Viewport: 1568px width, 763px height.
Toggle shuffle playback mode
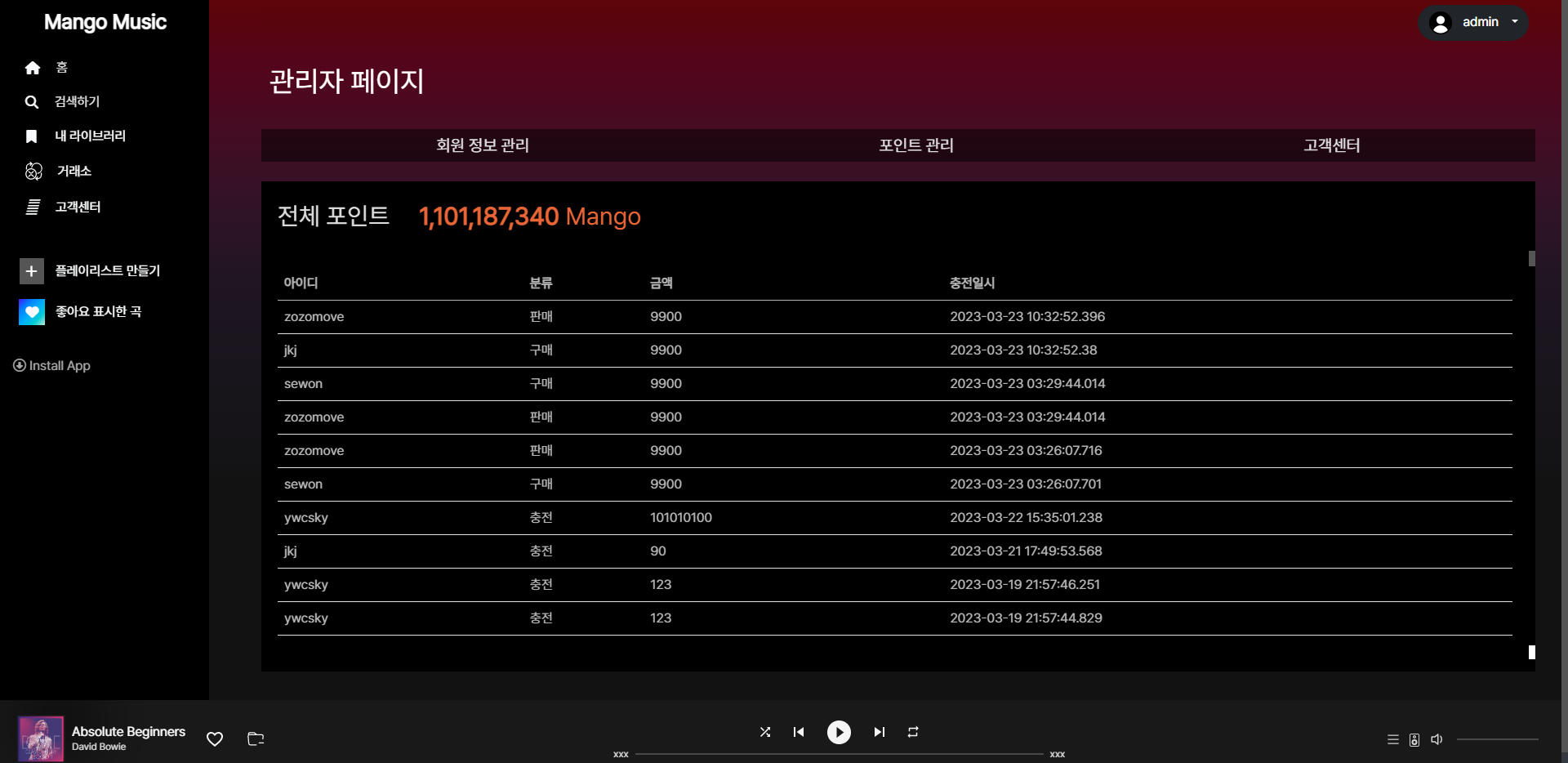[765, 732]
